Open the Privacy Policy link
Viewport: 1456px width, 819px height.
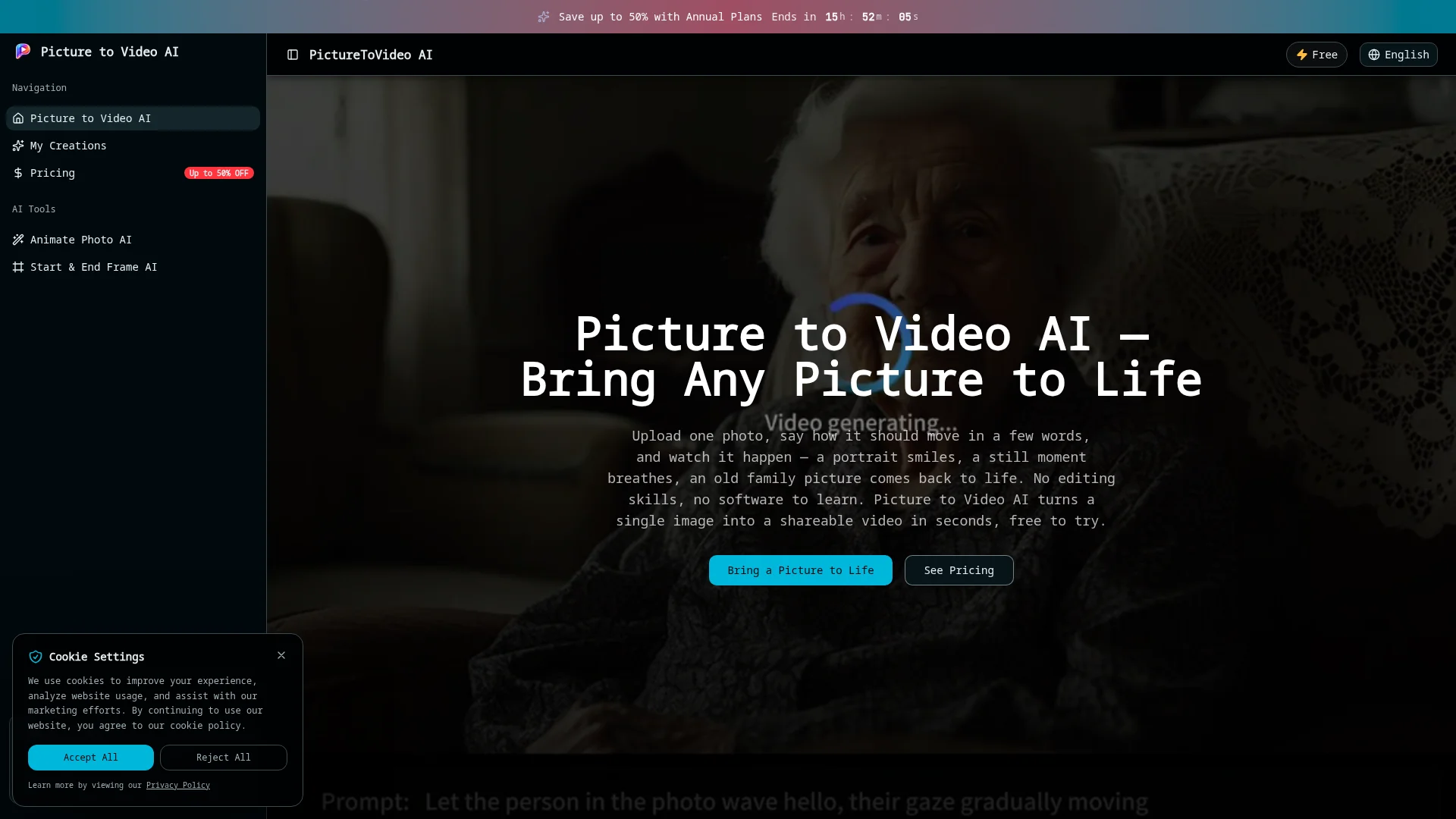coord(178,786)
